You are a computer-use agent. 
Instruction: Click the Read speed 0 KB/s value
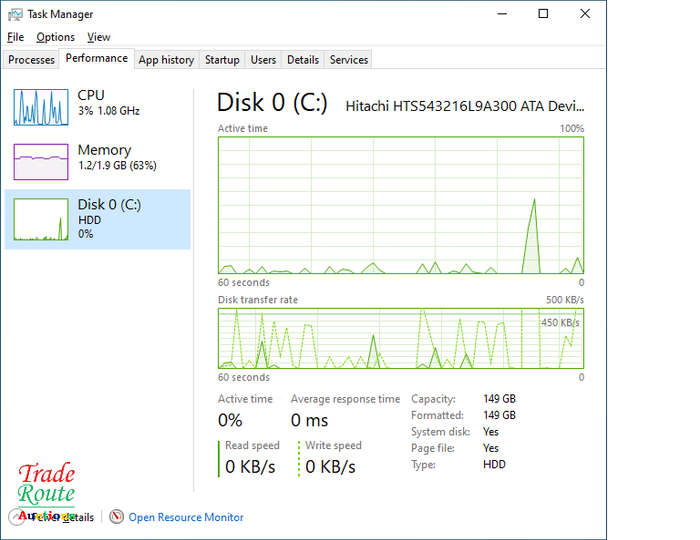(x=250, y=467)
